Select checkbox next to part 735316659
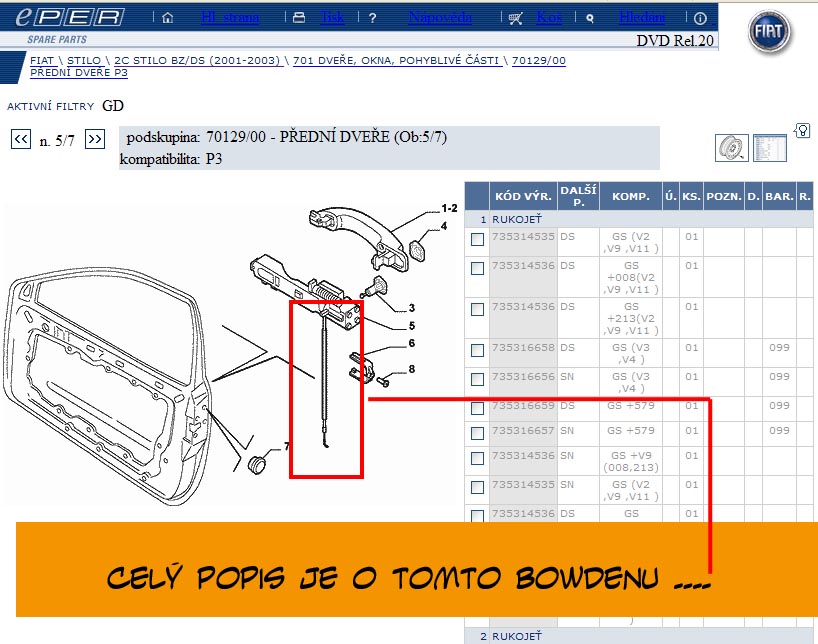 click(x=478, y=407)
